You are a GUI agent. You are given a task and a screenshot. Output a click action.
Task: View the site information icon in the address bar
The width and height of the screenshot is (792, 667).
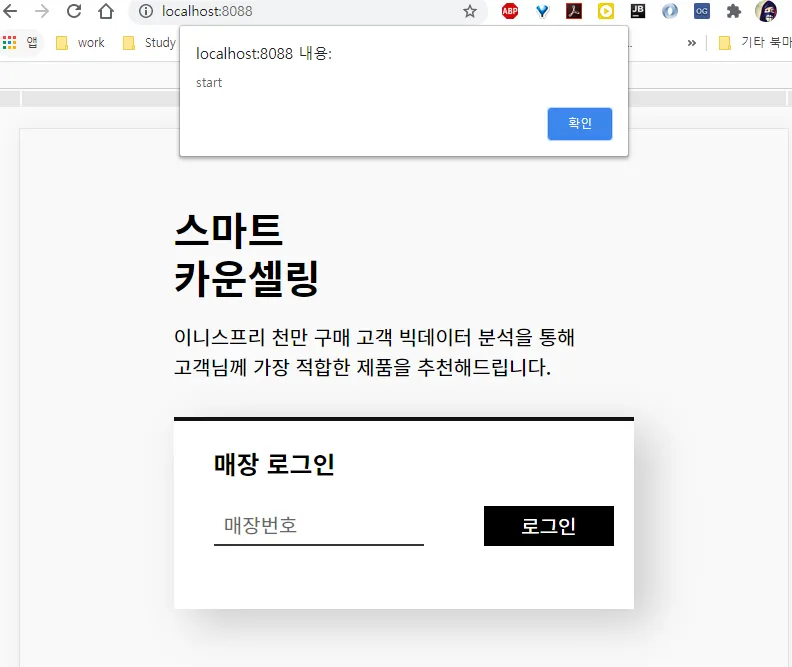[x=145, y=11]
